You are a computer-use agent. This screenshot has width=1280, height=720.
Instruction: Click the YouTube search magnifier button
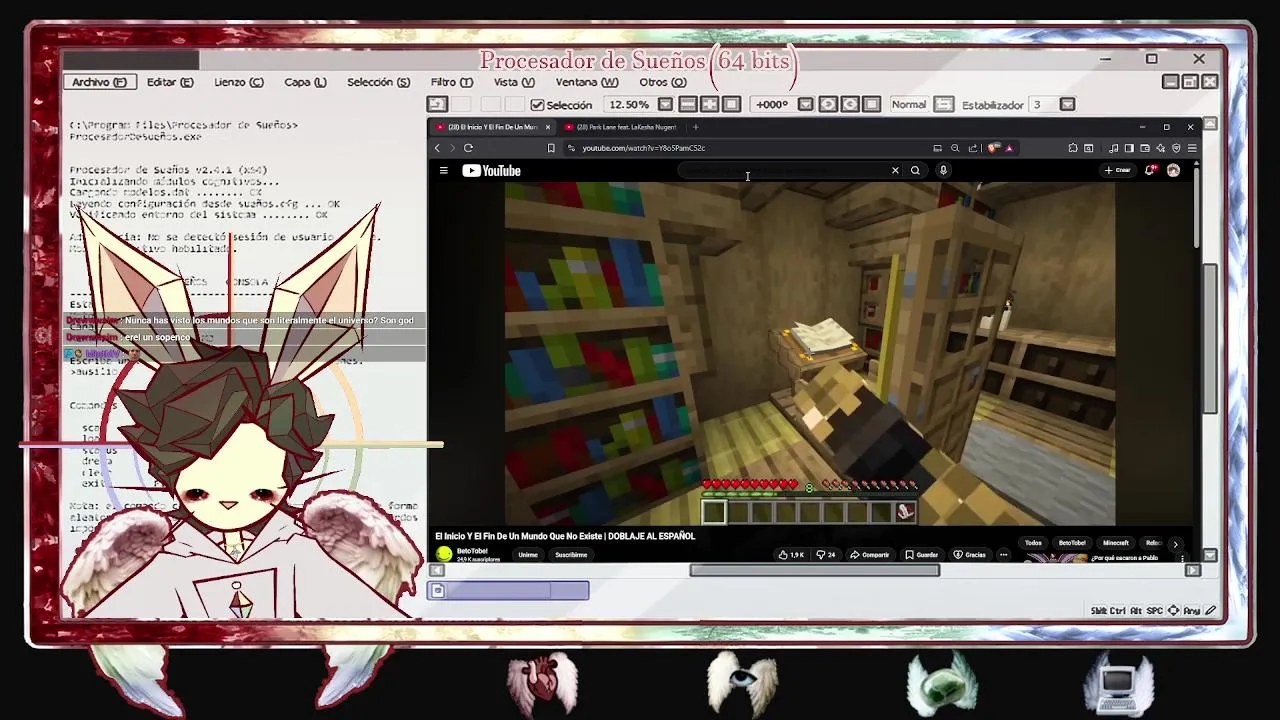(915, 171)
